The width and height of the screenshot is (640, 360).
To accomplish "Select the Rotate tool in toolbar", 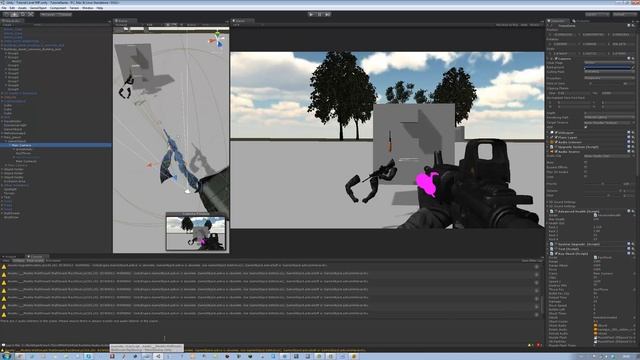I will (x=22, y=14).
